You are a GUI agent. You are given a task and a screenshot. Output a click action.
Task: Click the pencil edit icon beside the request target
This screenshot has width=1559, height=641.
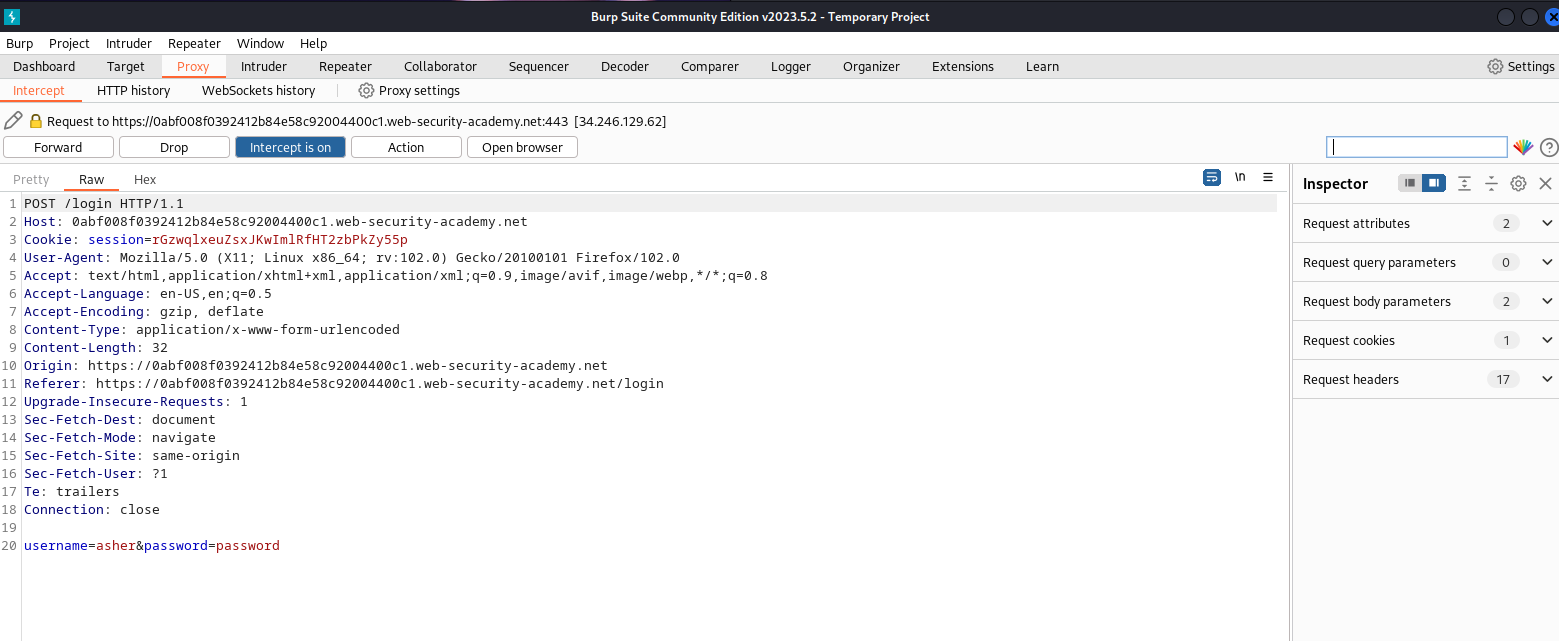pos(13,121)
